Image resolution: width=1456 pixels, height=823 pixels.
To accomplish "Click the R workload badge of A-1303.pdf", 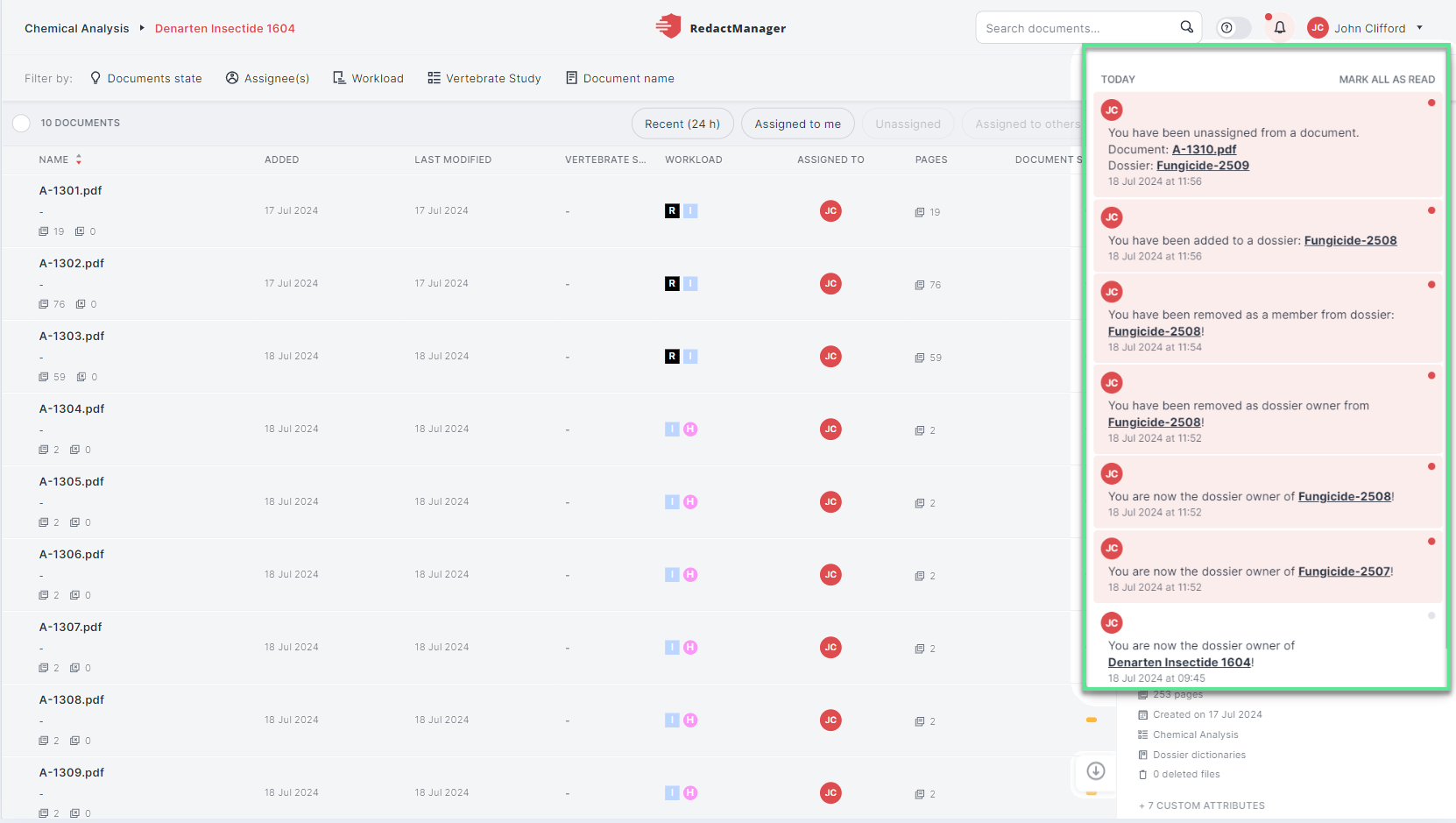I will tap(672, 356).
